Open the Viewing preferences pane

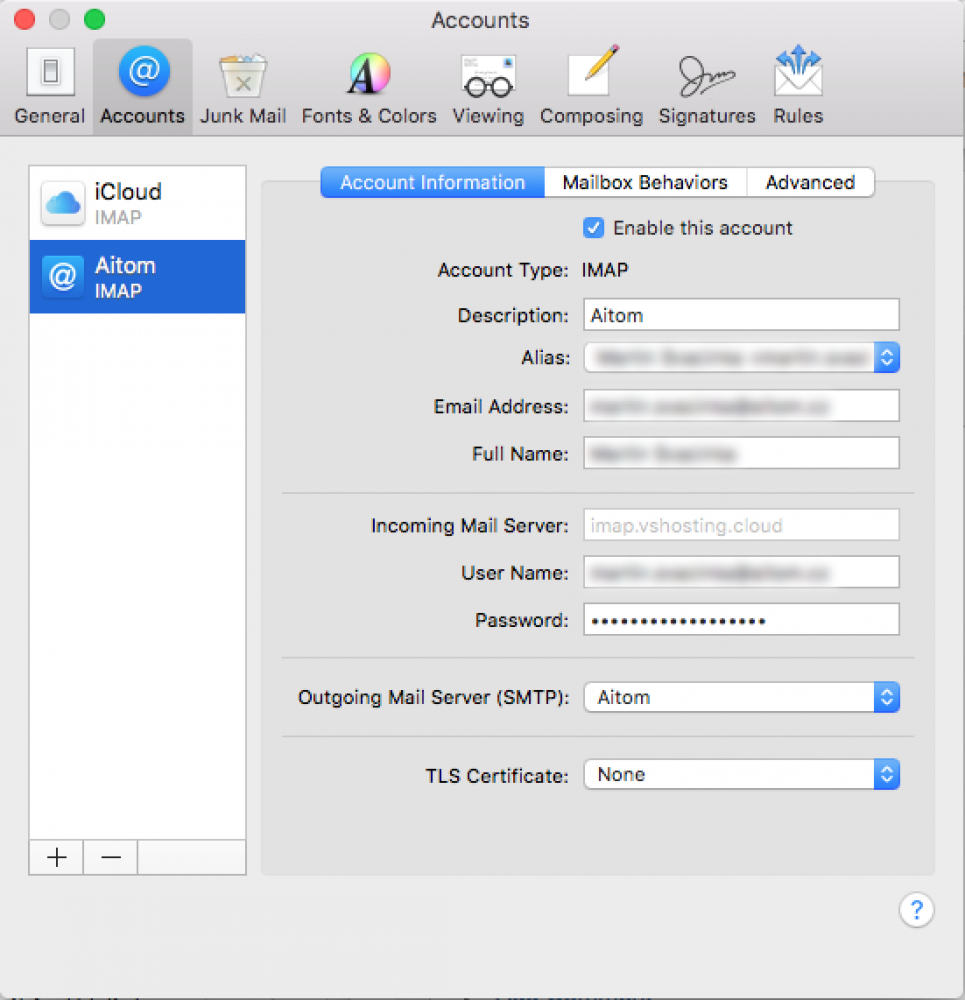click(488, 88)
